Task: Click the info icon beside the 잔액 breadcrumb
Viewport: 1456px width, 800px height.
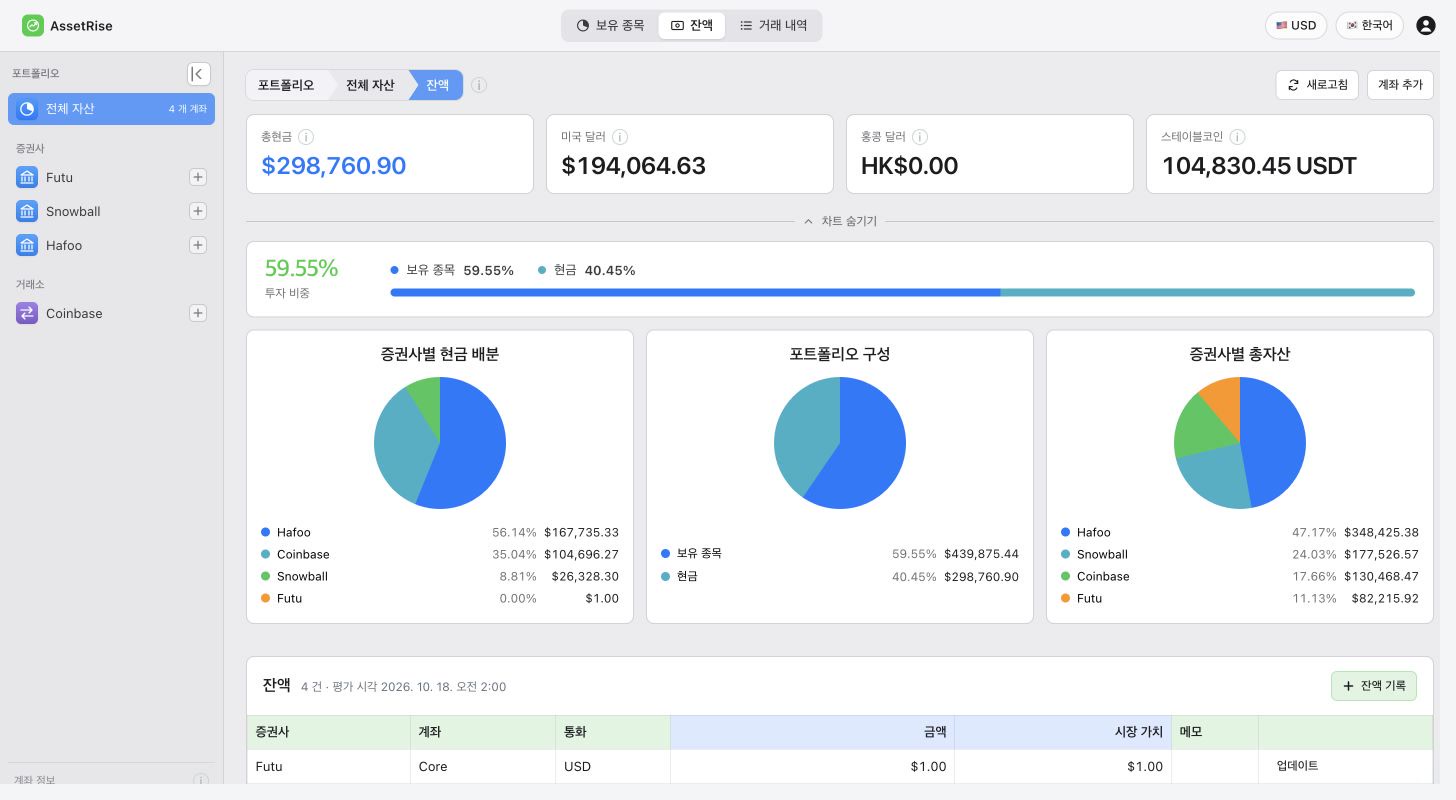Action: pos(479,85)
